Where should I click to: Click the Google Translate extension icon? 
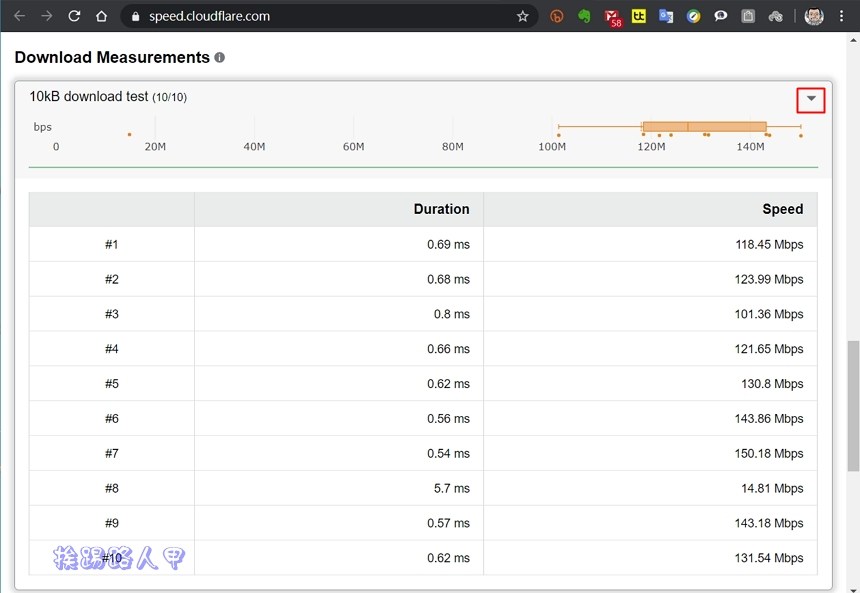coord(666,16)
